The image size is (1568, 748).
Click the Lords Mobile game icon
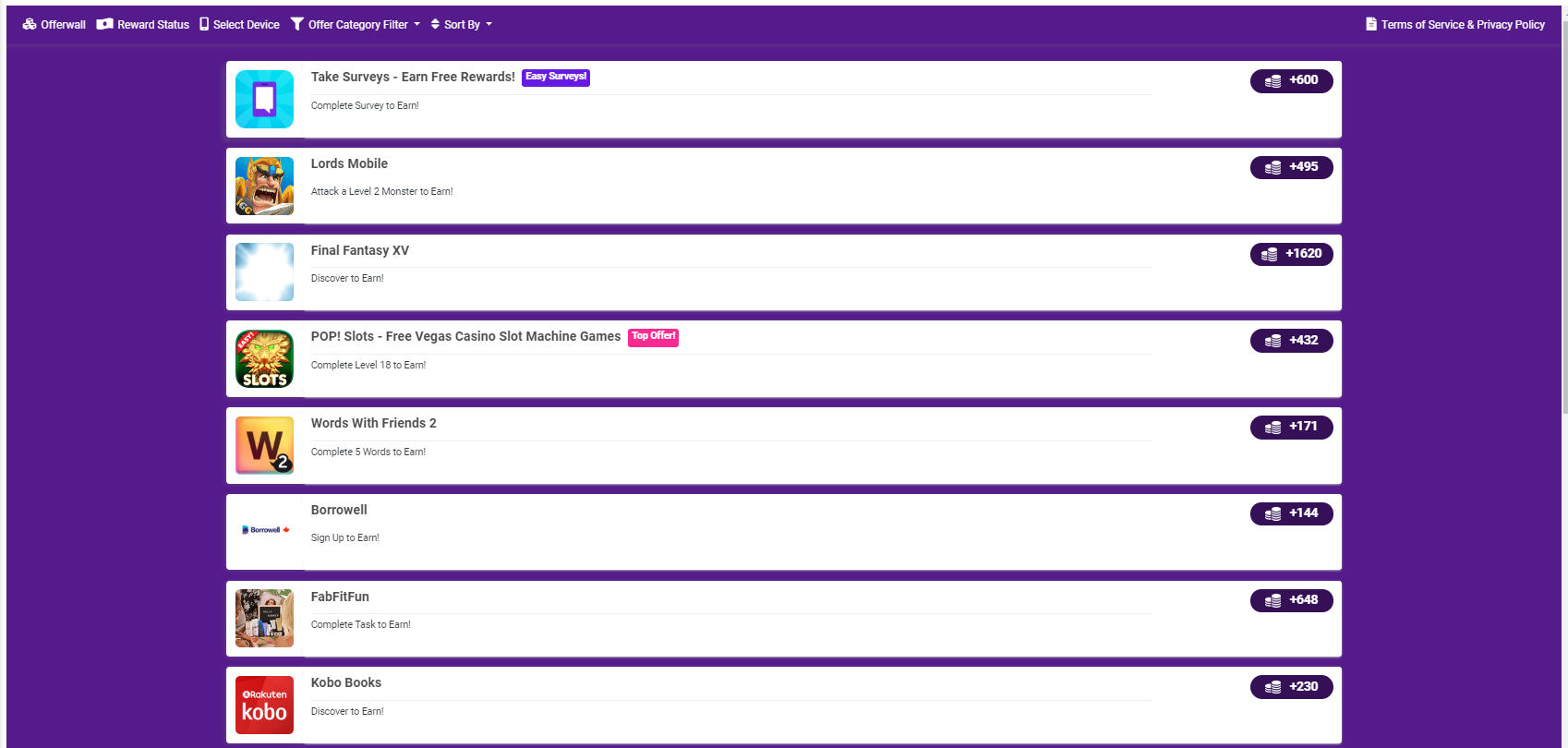click(x=264, y=186)
